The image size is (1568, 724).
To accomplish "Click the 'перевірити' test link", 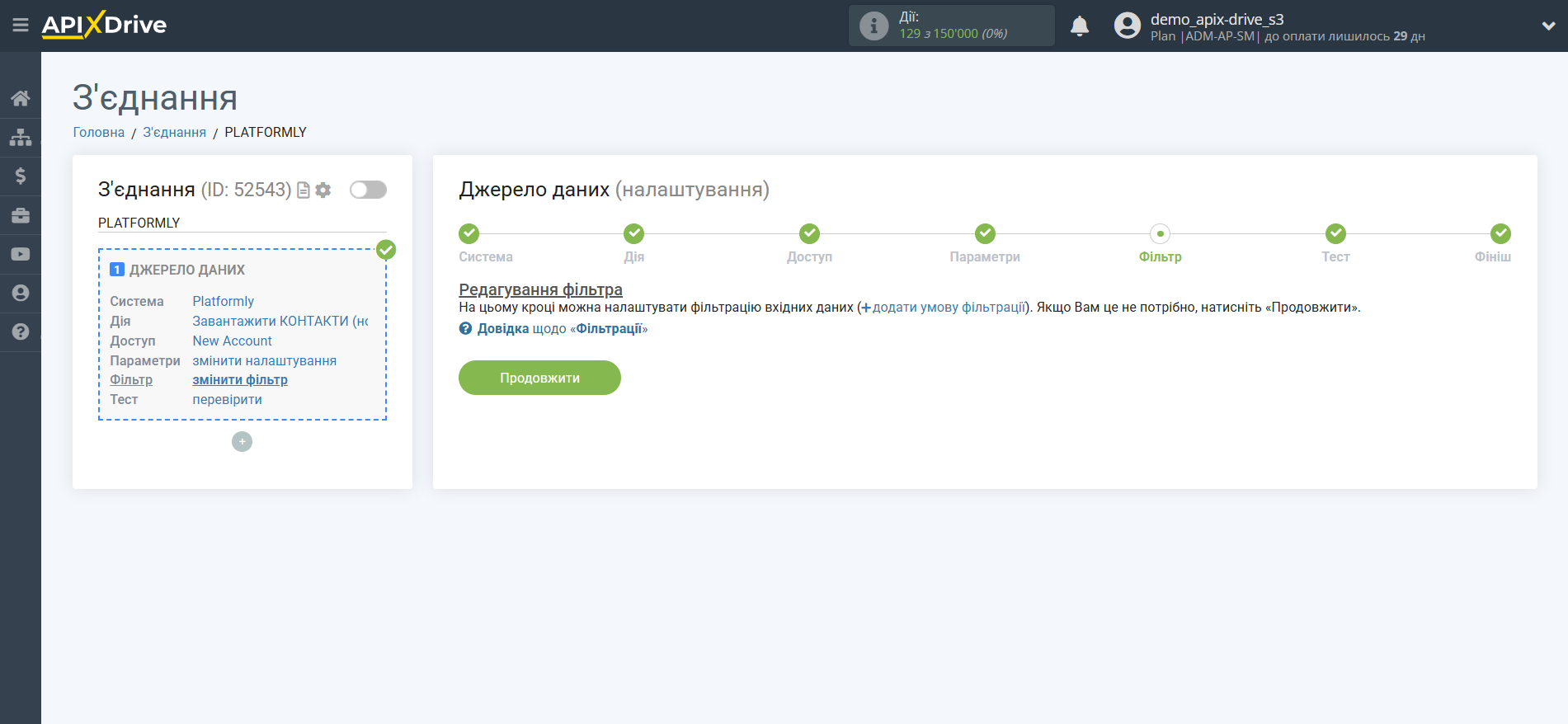I will tap(227, 400).
